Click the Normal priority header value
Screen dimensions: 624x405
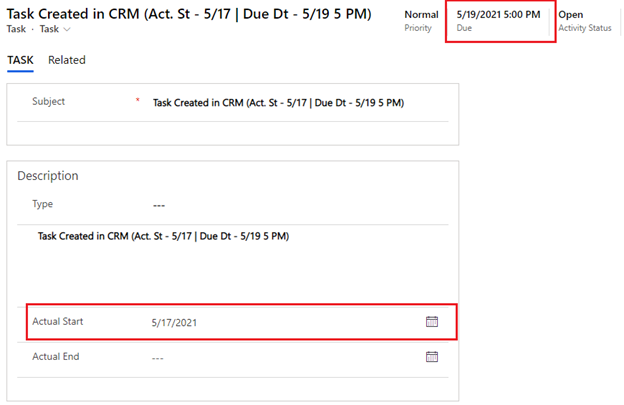tap(421, 15)
